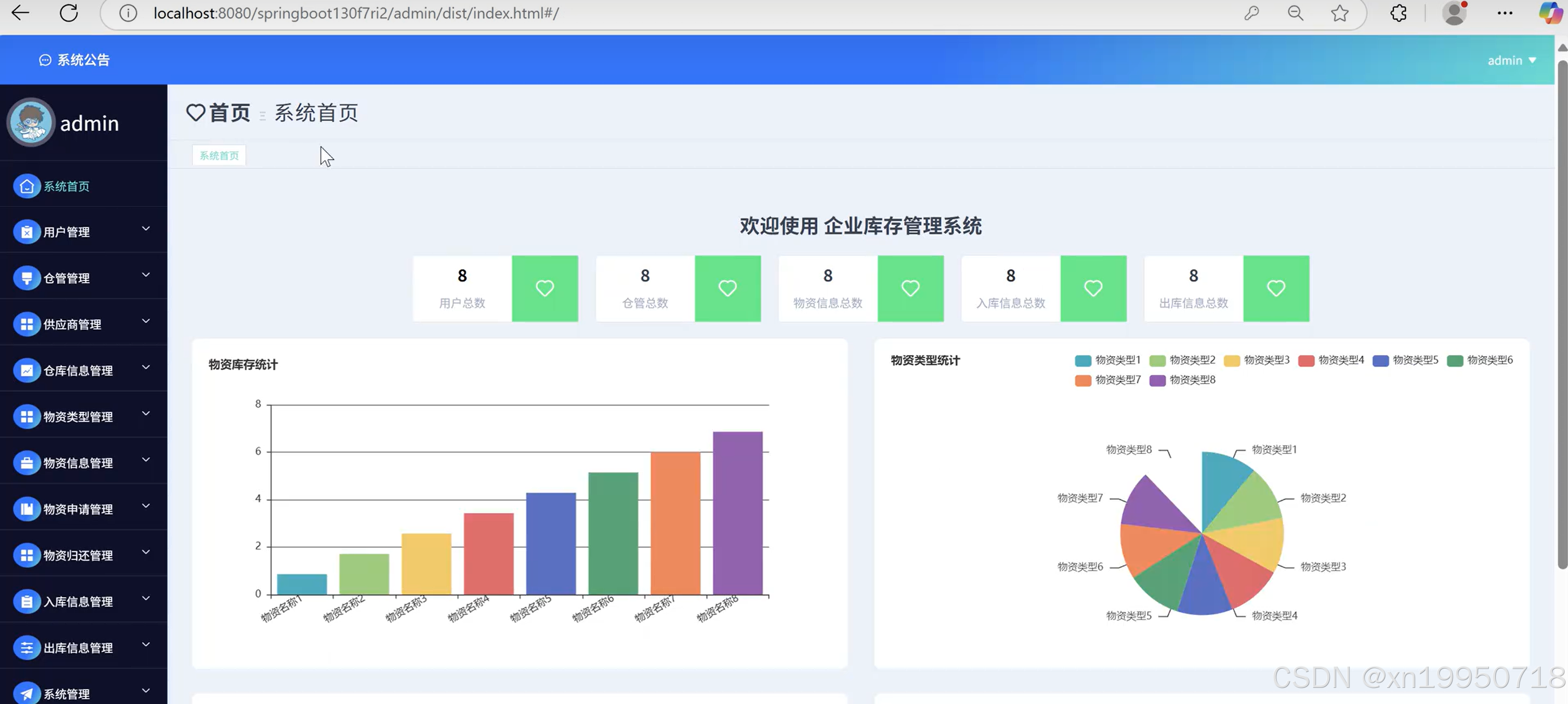The height and width of the screenshot is (704, 1568).
Task: Click the 系统公告 chat bubble icon
Action: [45, 60]
